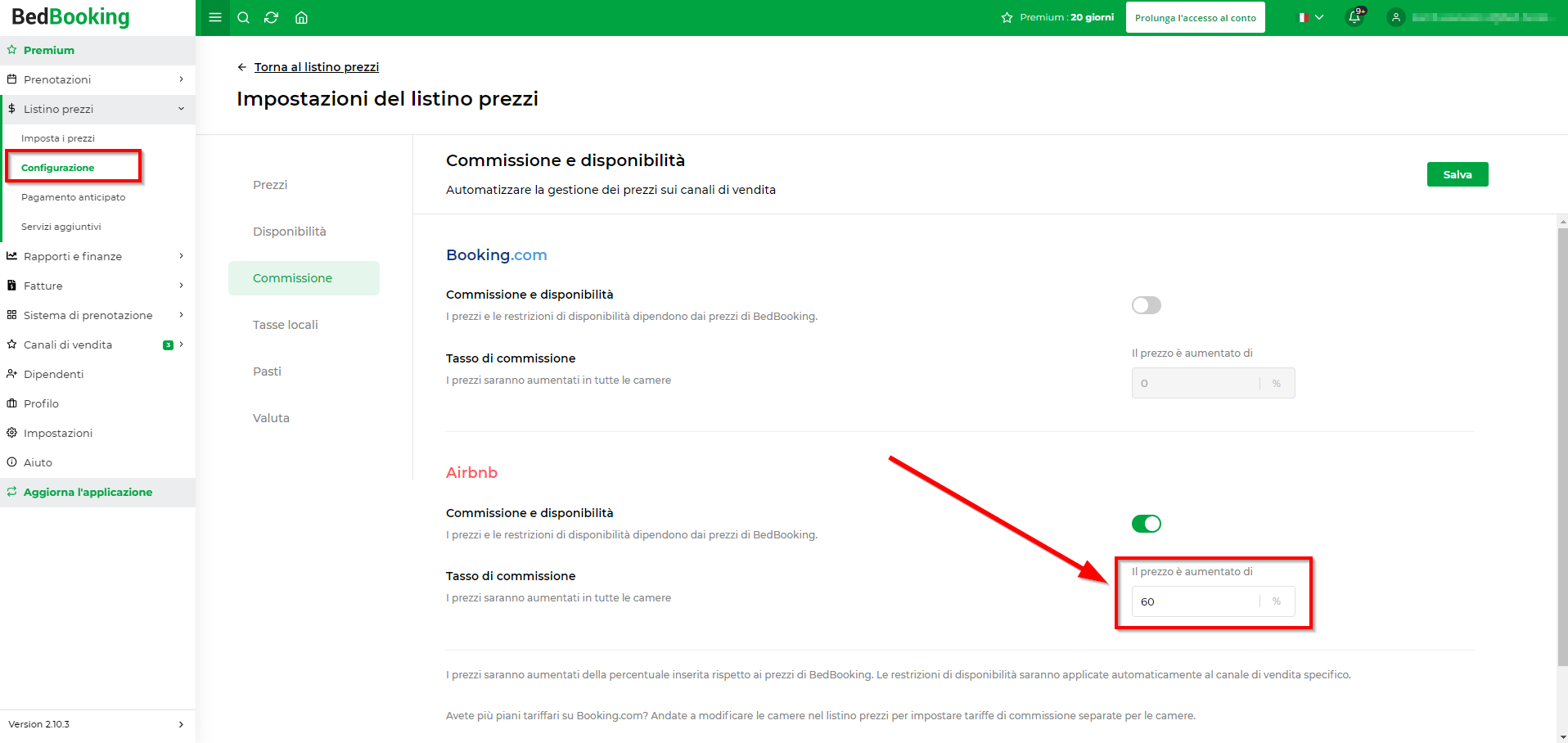Viewport: 1568px width, 743px height.
Task: Select the Commissione settings tab
Action: [304, 278]
